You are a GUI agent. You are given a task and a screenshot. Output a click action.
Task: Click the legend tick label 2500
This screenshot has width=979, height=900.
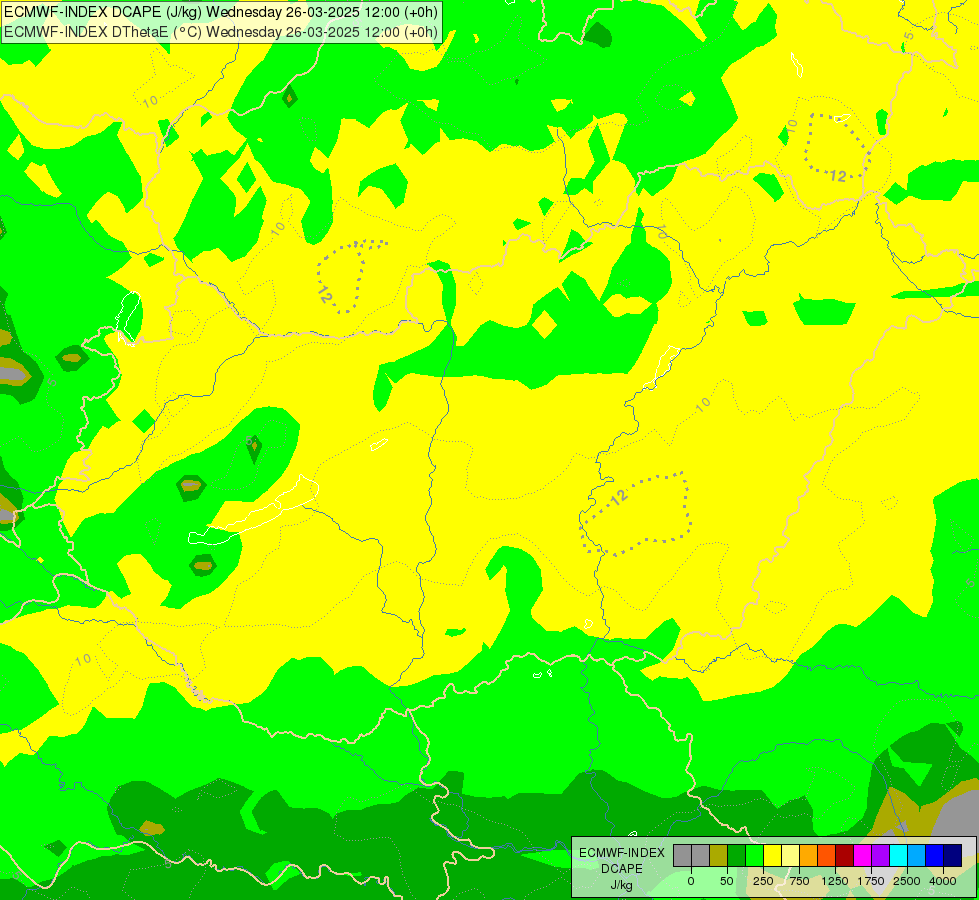[x=907, y=881]
